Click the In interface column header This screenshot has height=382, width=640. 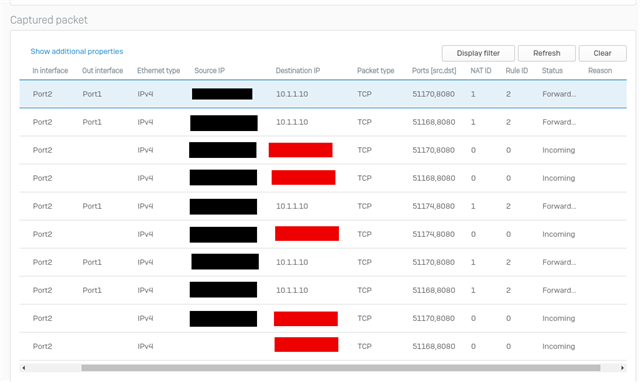point(50,71)
